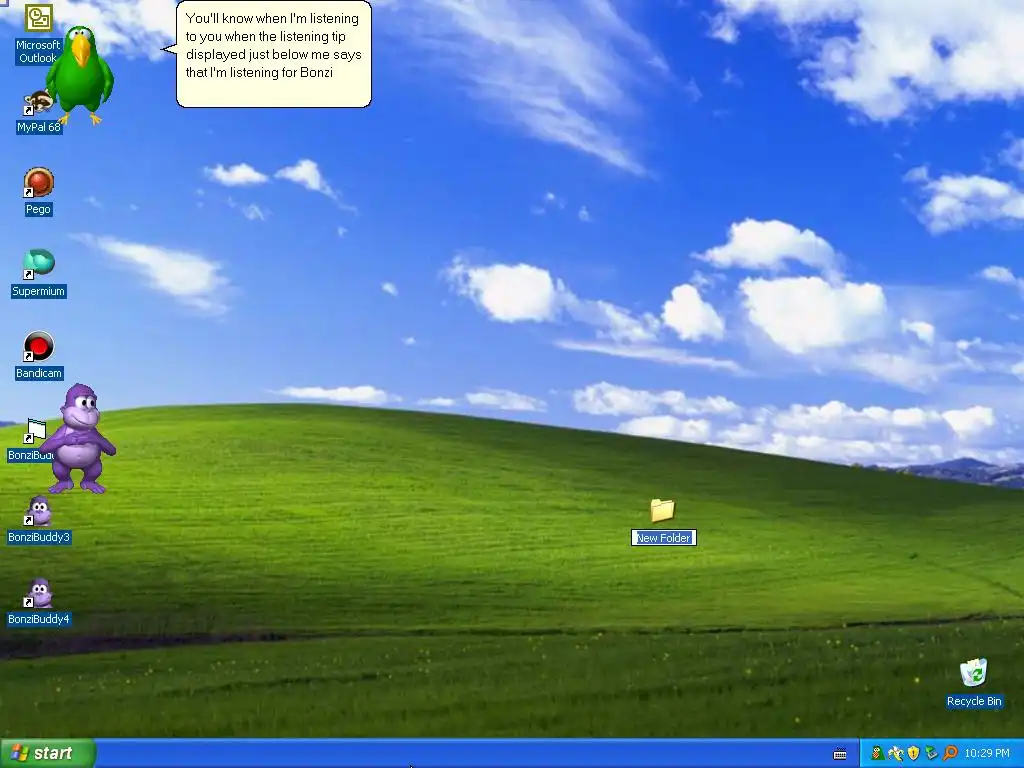This screenshot has height=768, width=1024.
Task: Select the Supermium browser shortcut
Action: 39,264
